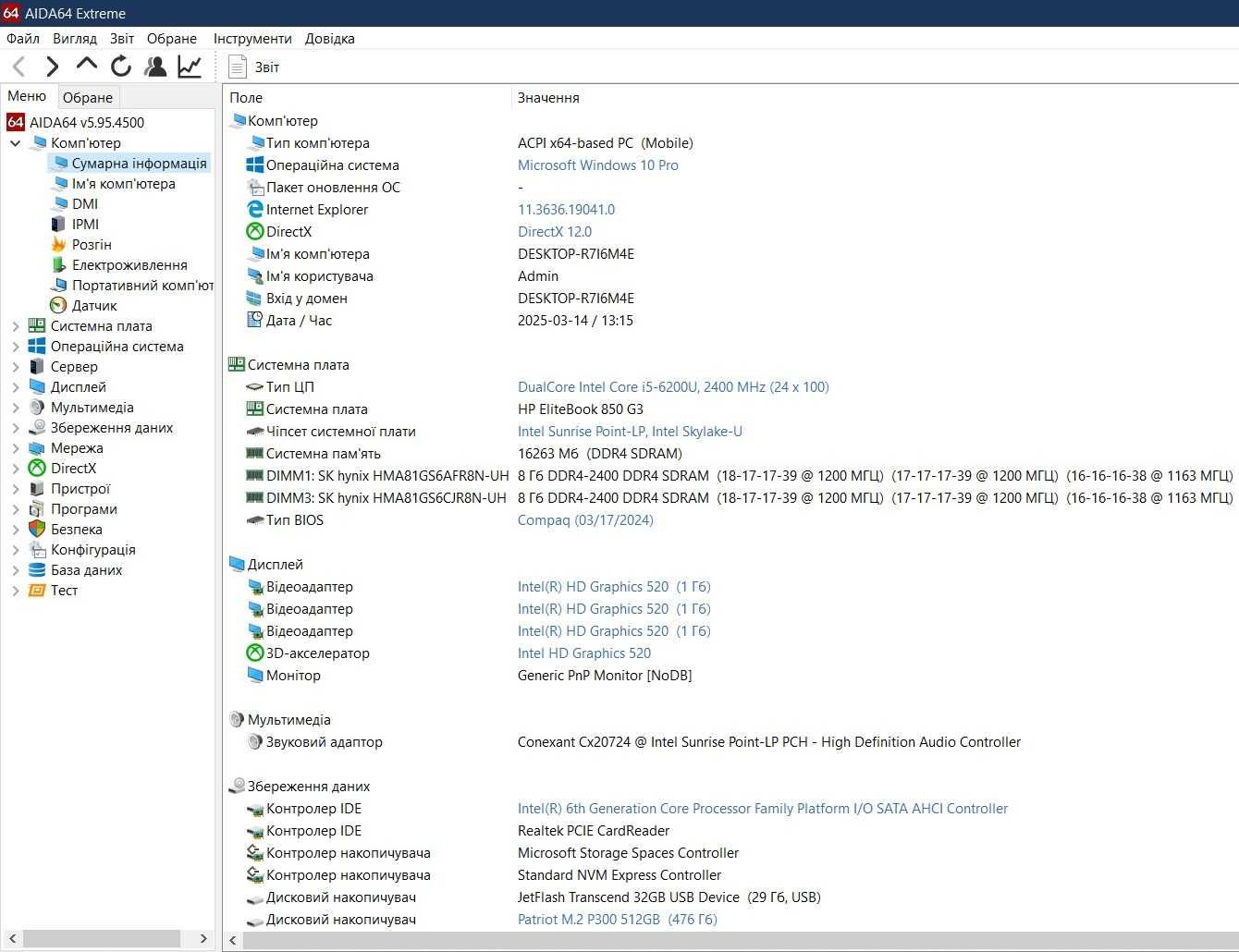Screen dimensions: 1239x952
Task: Go up one level with the Up arrow
Action: coord(87,65)
